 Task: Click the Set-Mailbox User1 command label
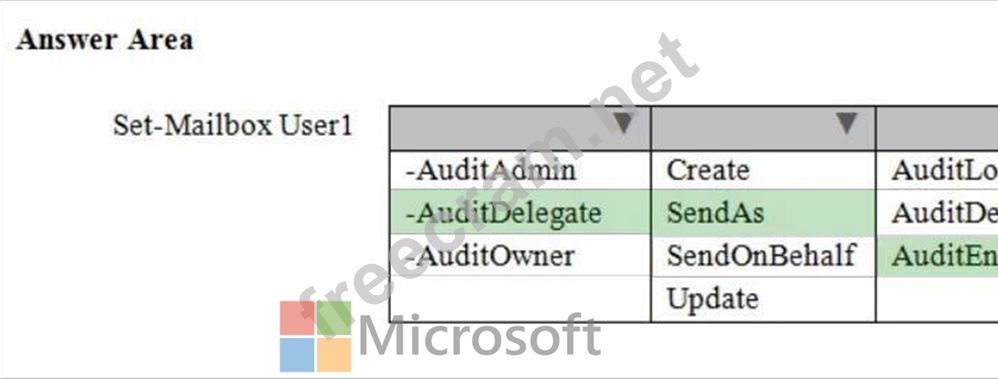(x=232, y=125)
